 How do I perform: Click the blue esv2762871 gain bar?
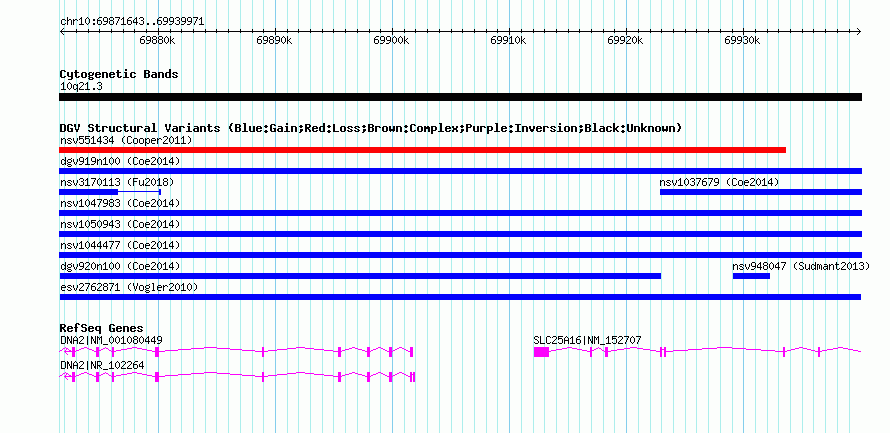point(460,297)
